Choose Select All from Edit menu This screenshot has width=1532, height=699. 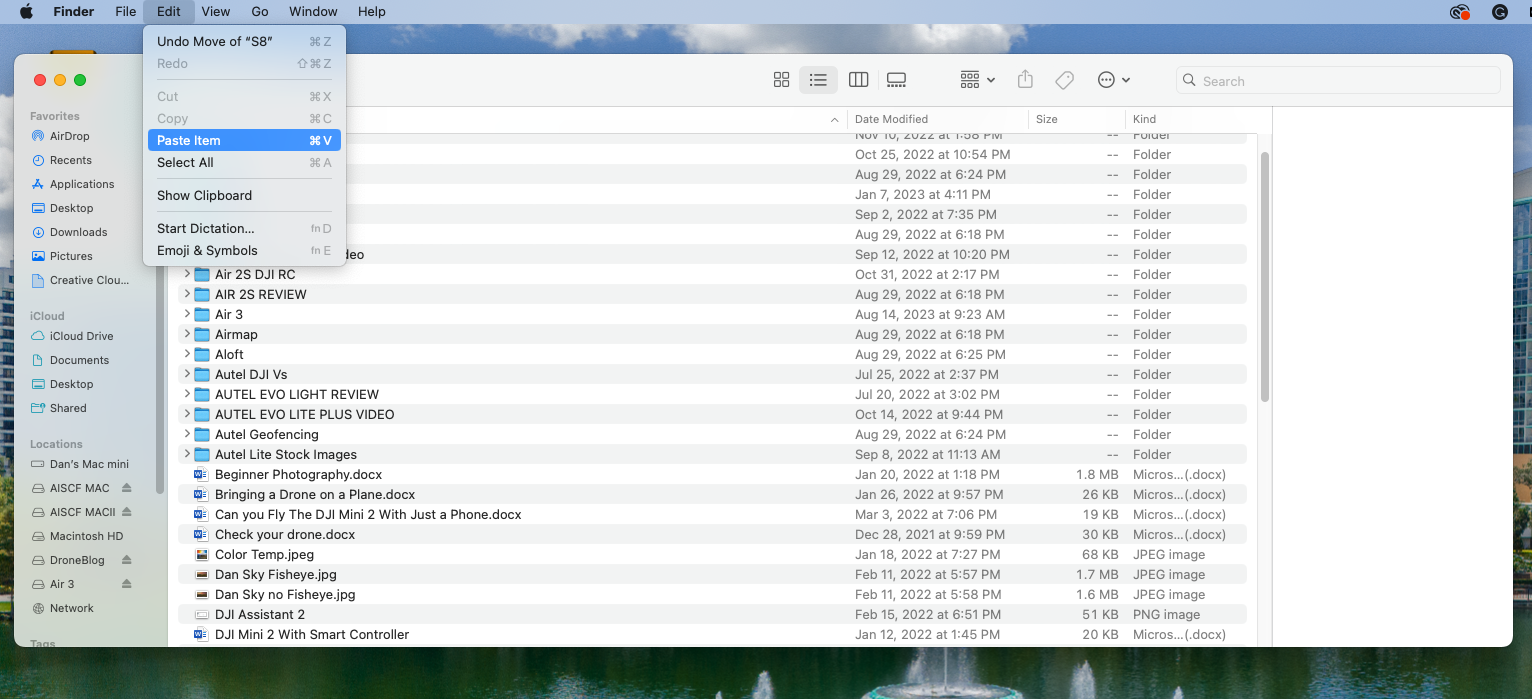(x=244, y=163)
